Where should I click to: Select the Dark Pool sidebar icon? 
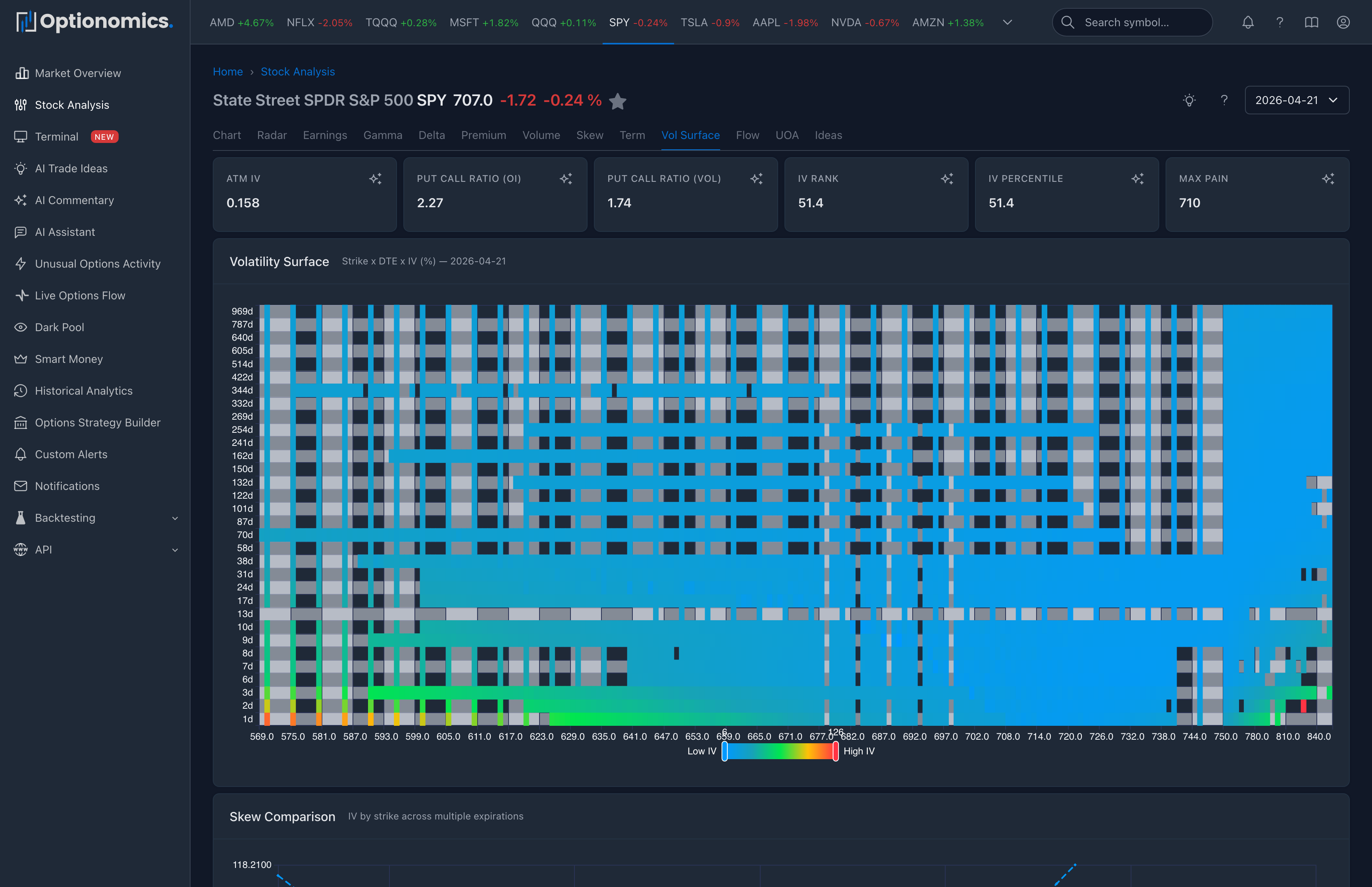(21, 327)
